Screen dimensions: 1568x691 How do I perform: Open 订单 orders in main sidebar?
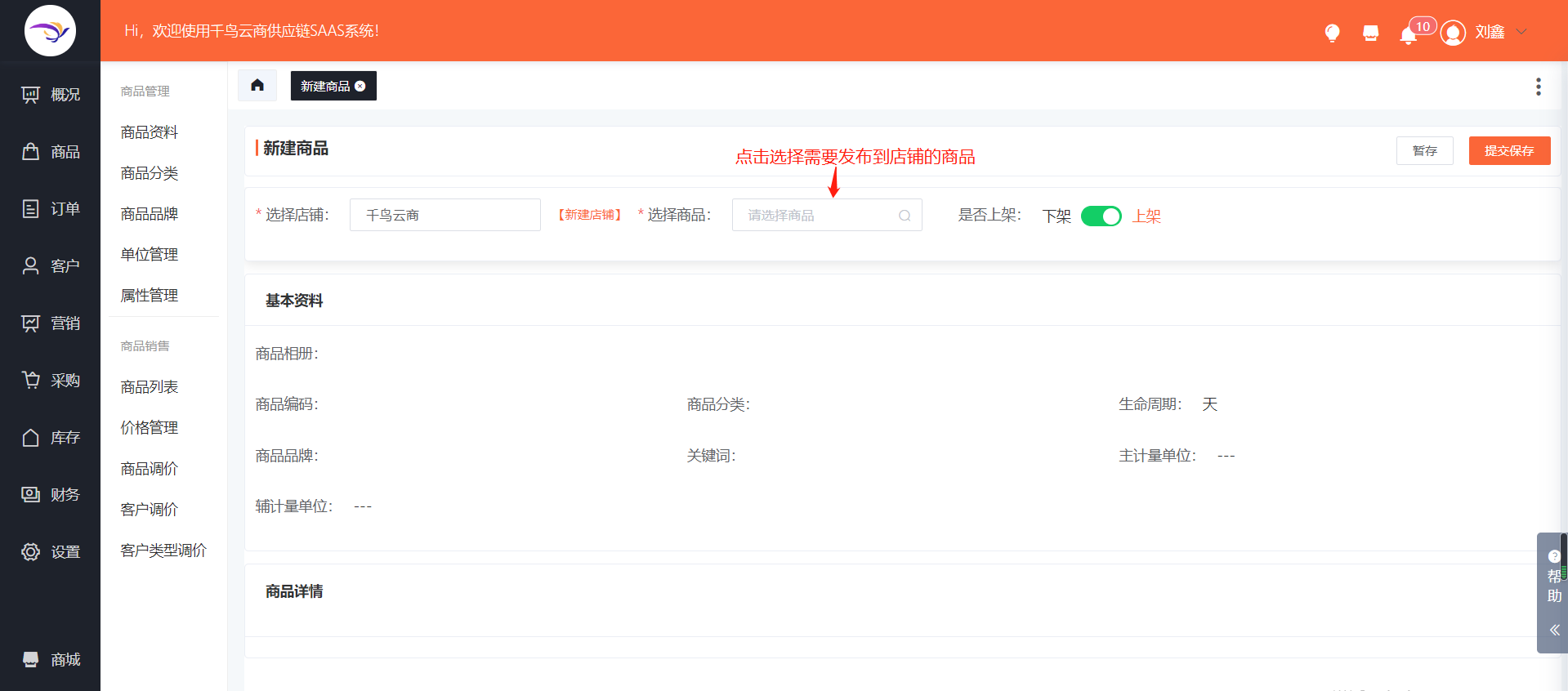coord(50,209)
